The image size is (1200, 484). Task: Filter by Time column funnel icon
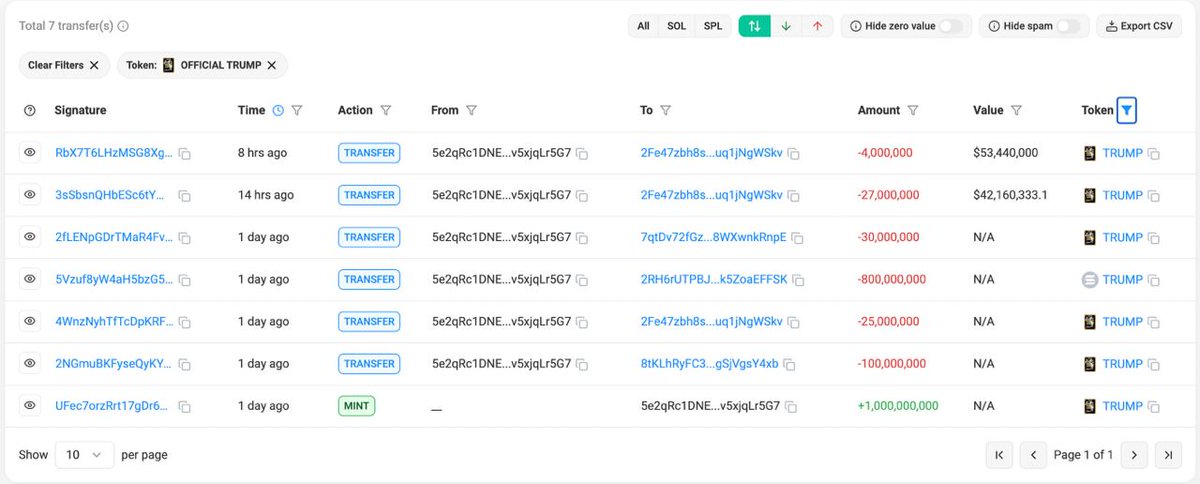point(297,110)
